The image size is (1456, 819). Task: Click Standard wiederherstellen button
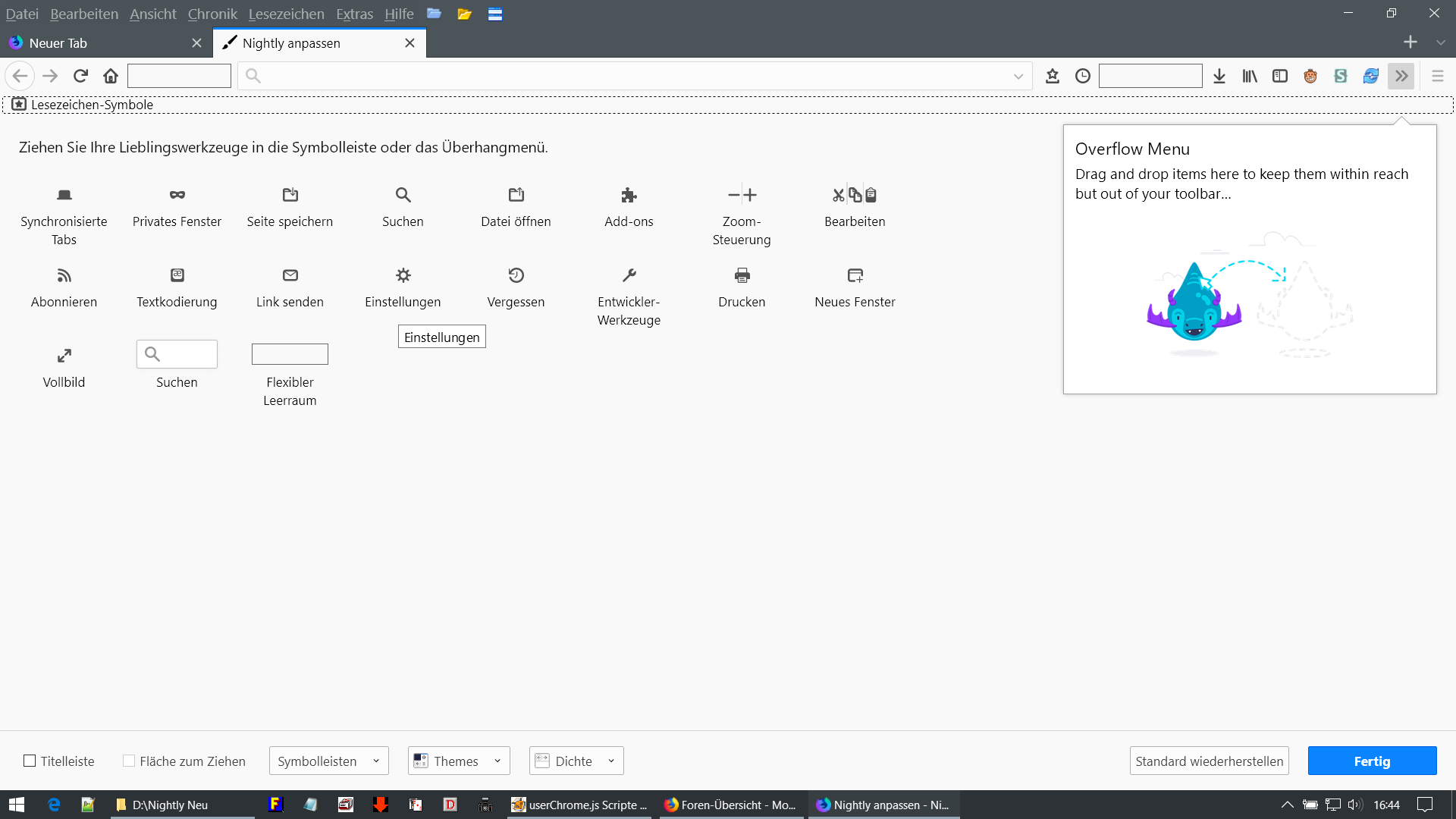[x=1209, y=761]
